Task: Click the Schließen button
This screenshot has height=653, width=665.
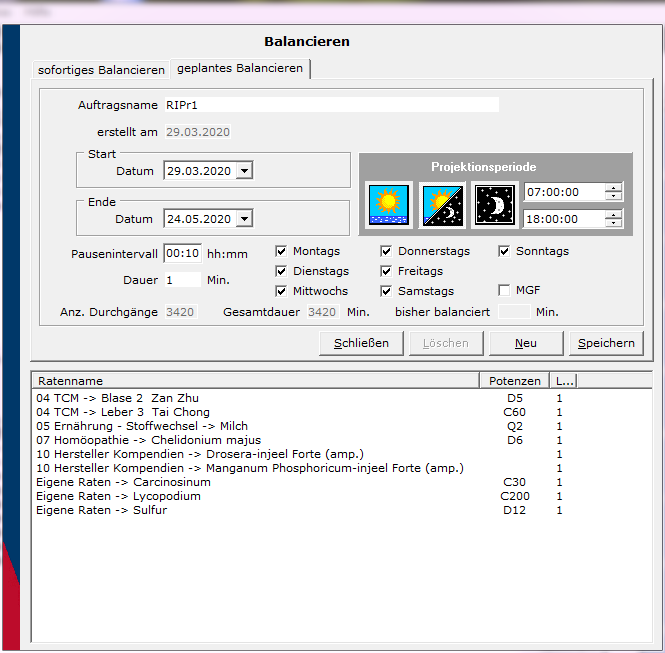Action: [361, 343]
